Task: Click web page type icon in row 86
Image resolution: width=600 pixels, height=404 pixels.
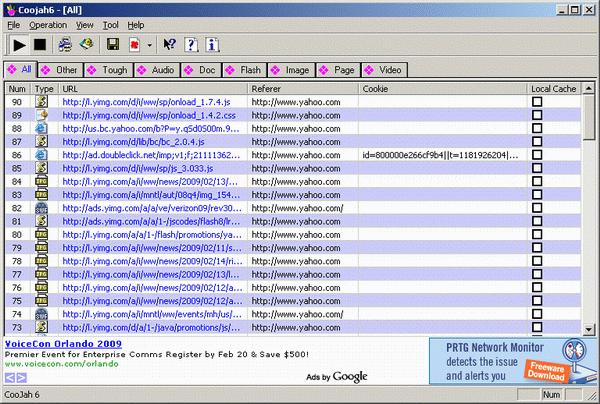Action: pyautogui.click(x=41, y=155)
